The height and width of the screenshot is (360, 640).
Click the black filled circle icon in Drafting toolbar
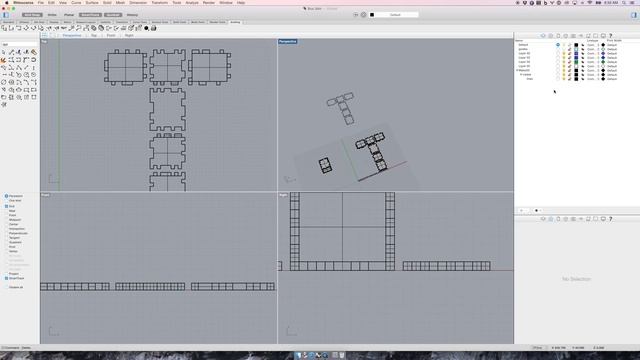(146, 28)
